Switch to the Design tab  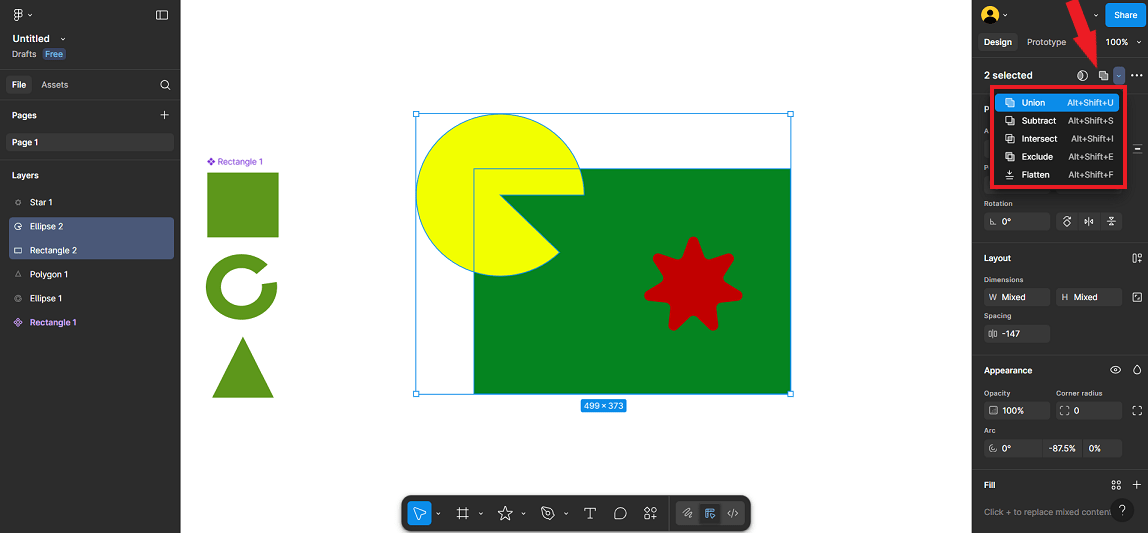click(x=997, y=42)
